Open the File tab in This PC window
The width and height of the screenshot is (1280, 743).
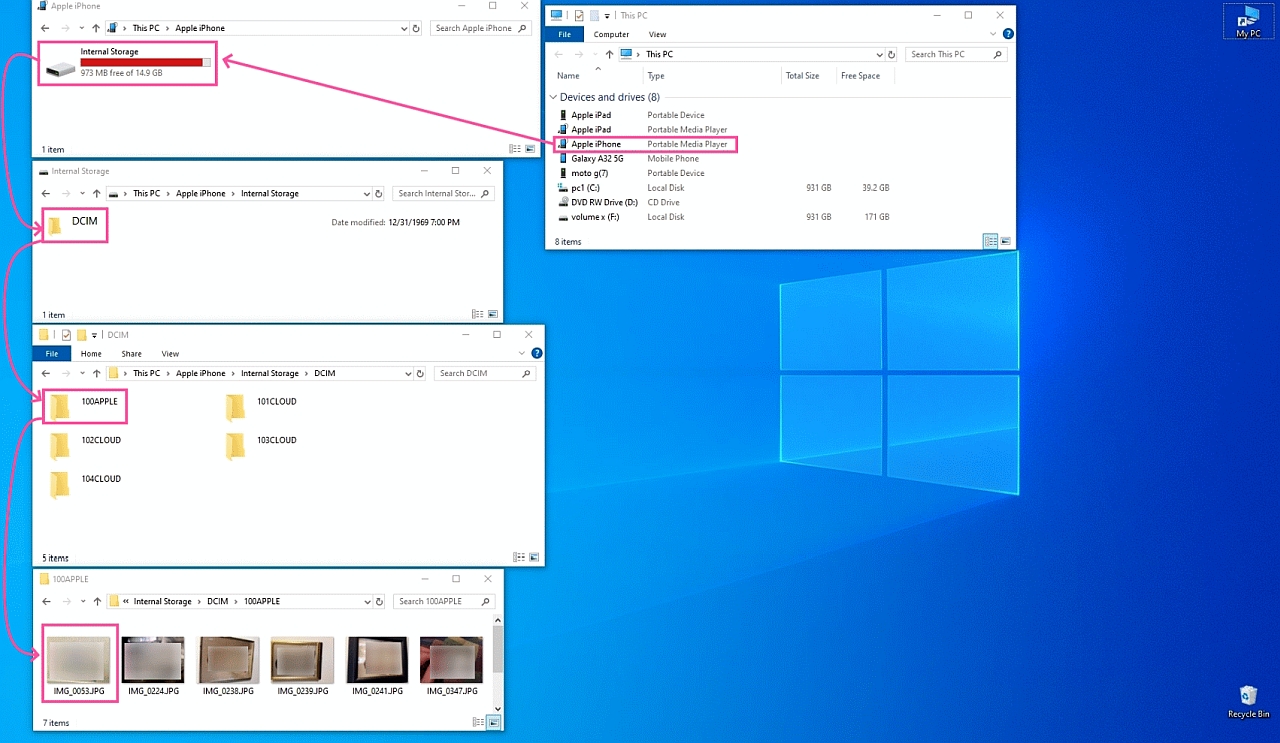click(564, 34)
